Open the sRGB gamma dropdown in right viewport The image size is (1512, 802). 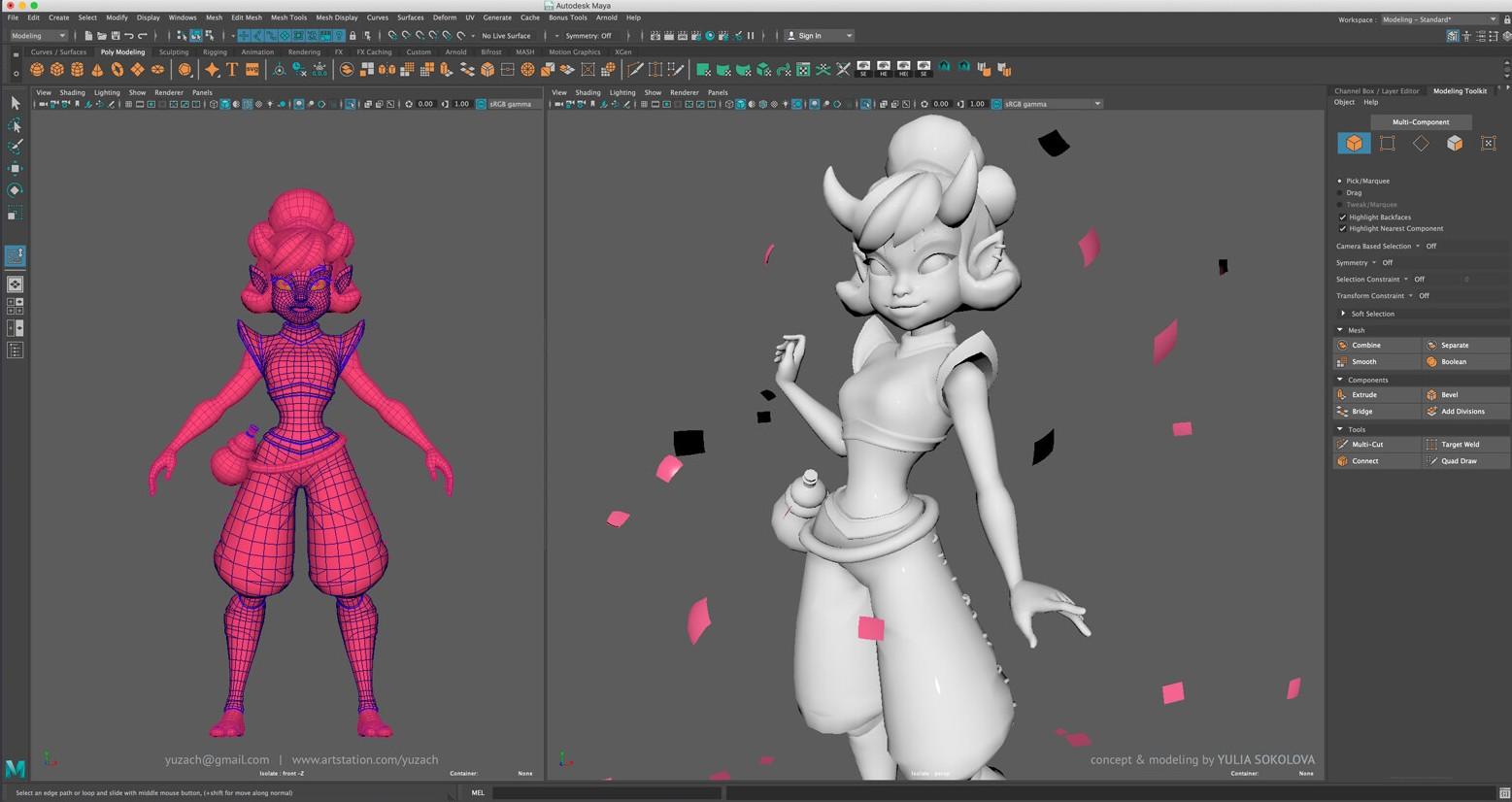1053,104
